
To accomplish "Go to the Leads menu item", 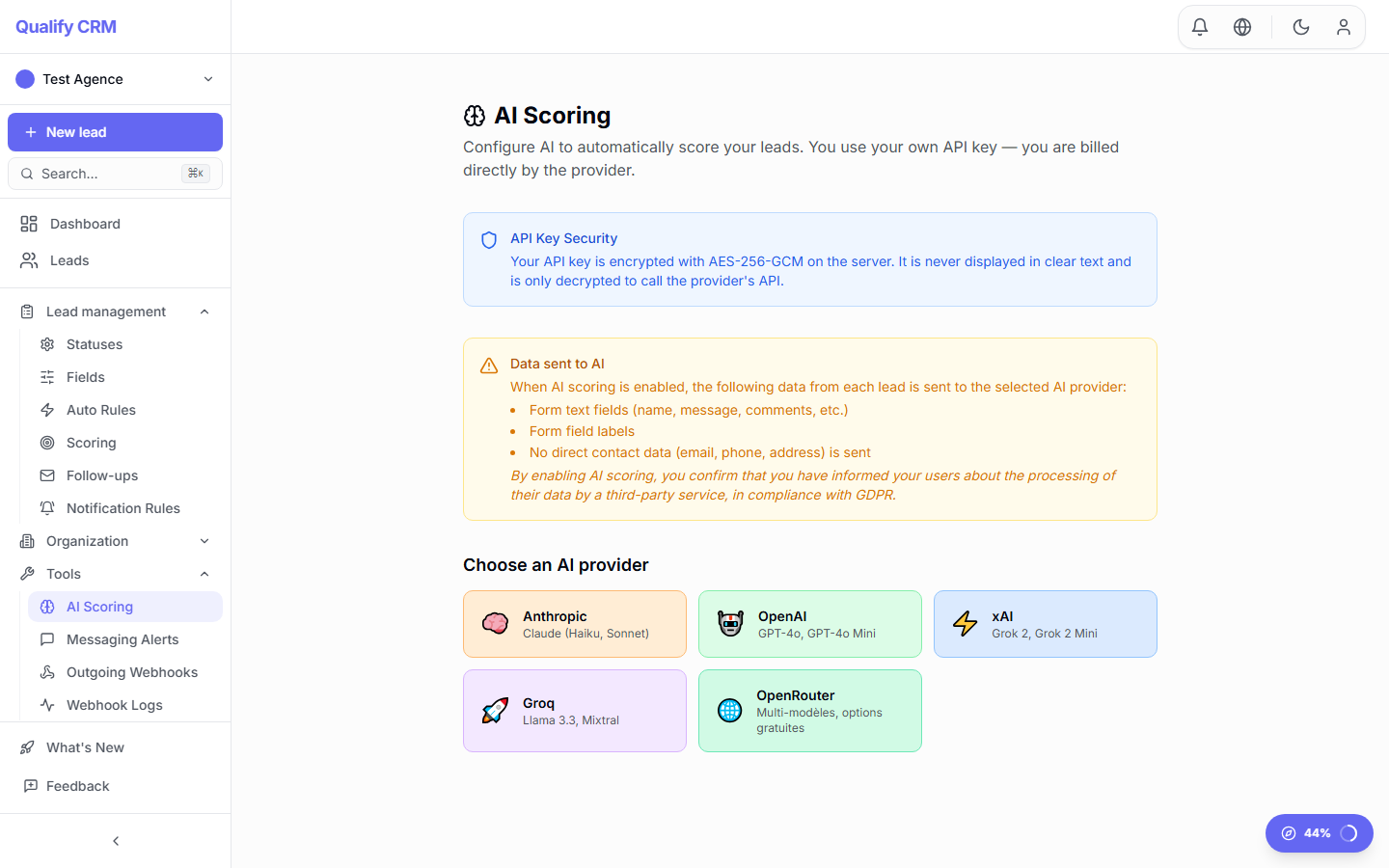I will [116, 260].
